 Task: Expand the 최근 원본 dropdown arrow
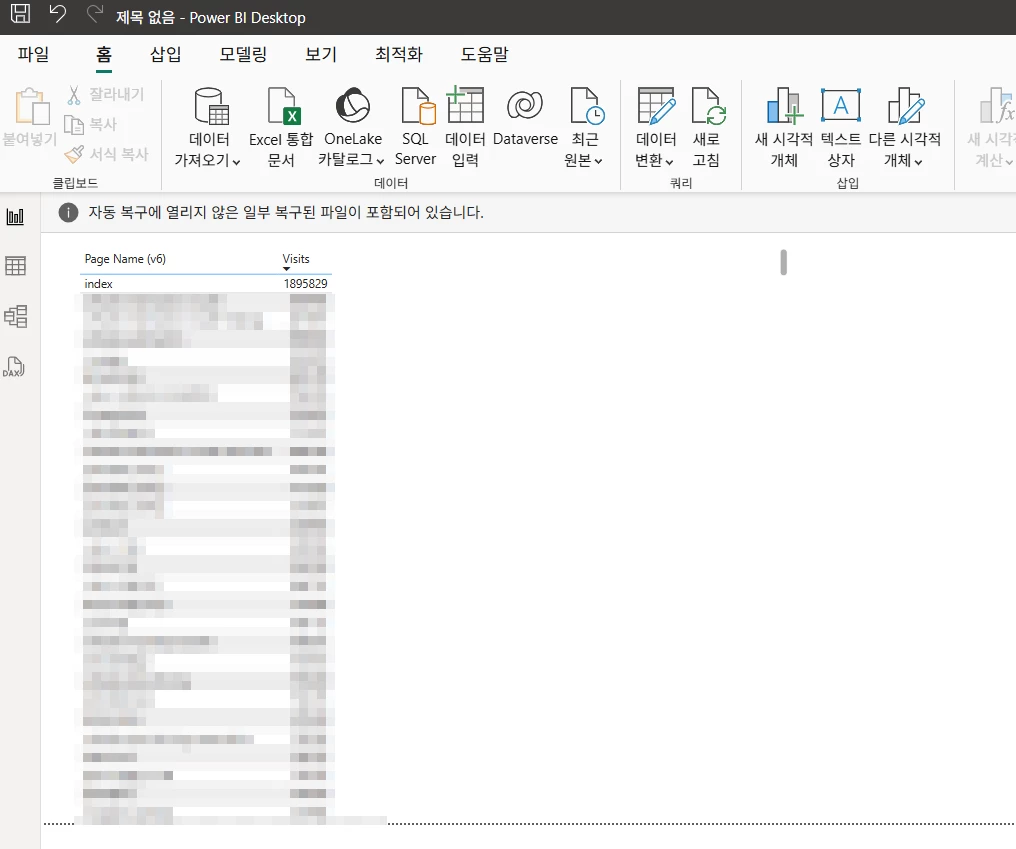pos(599,161)
